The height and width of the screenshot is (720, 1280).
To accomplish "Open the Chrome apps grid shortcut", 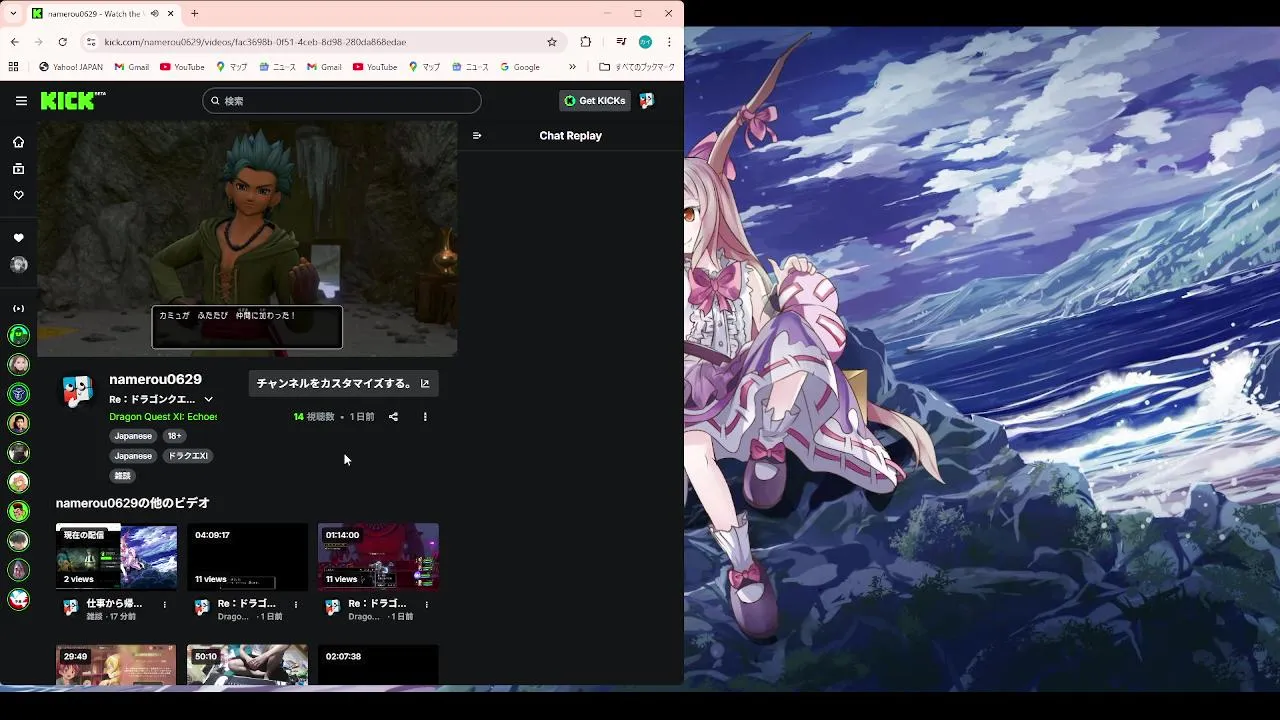I will coord(13,67).
